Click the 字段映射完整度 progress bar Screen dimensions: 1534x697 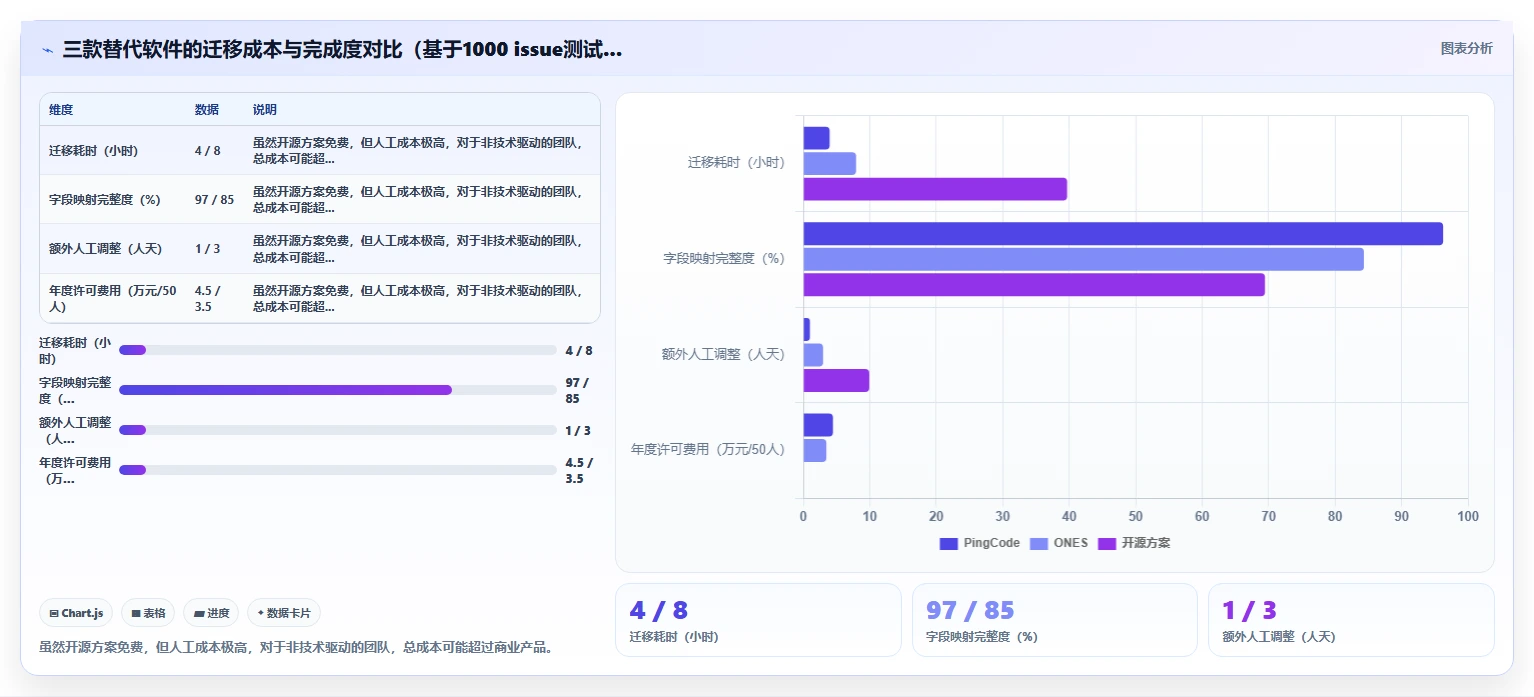tap(337, 390)
